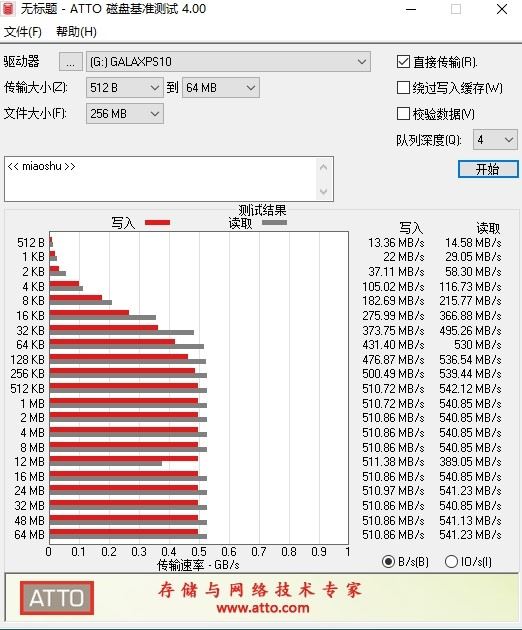Click the 1 KB write value 22 MB/s
Image resolution: width=522 pixels, height=630 pixels.
point(403,257)
